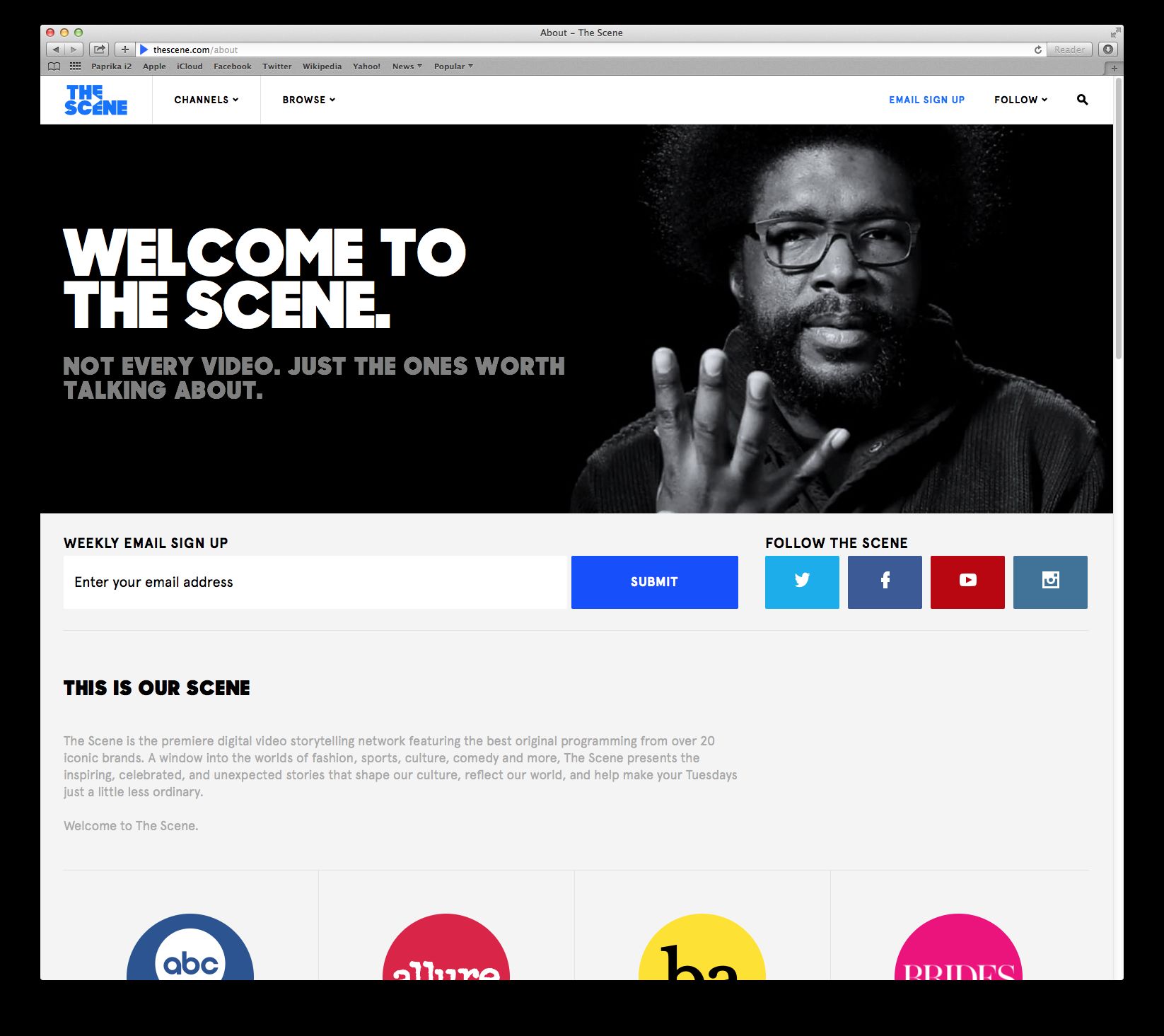Open a new tab with plus button
This screenshot has height=1036, width=1164.
(1114, 69)
